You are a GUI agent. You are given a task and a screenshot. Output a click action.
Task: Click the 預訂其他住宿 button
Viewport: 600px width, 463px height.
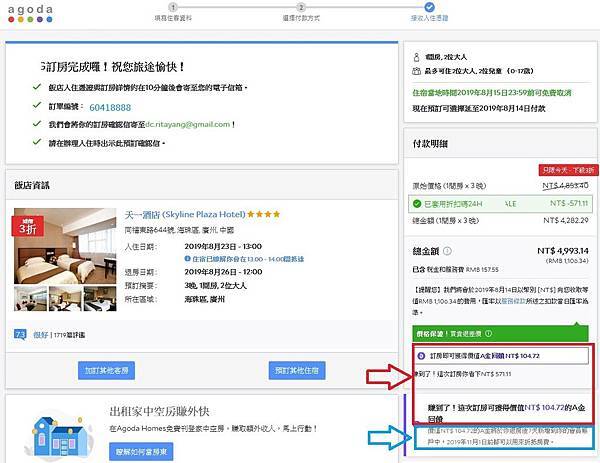[x=297, y=370]
